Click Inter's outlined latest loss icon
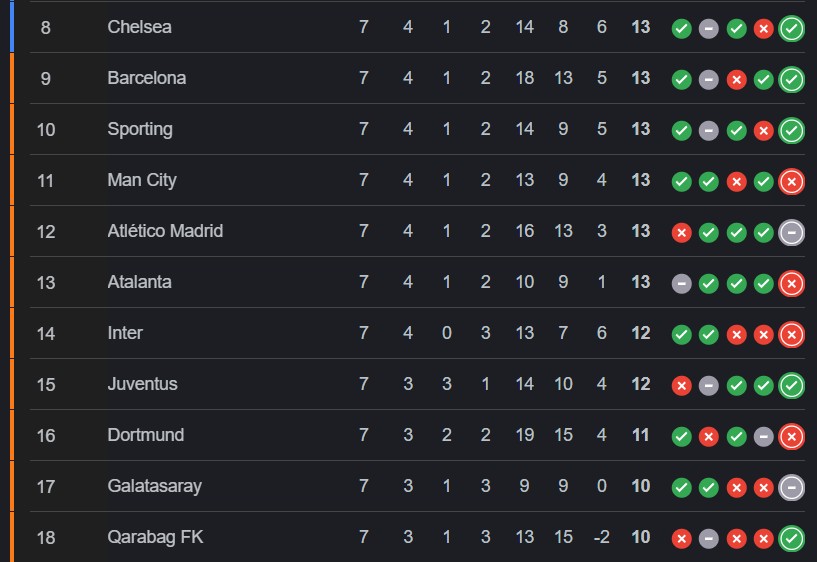 792,334
